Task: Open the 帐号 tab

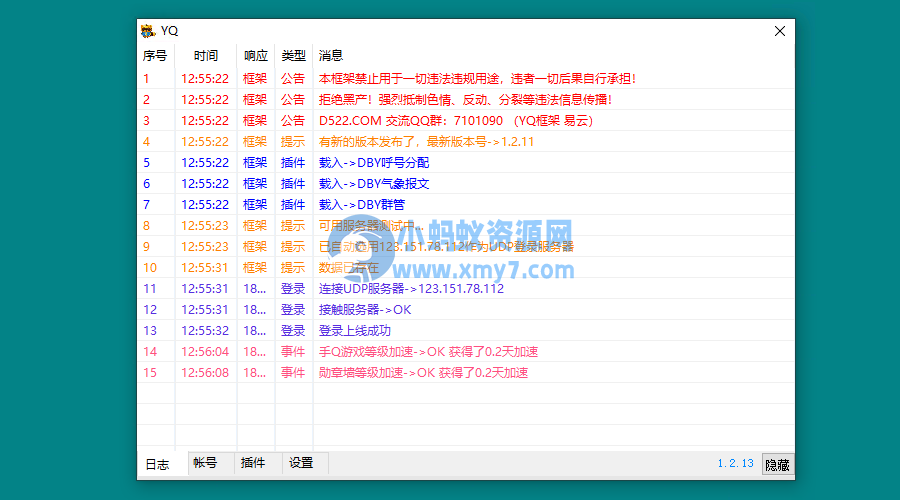Action: point(205,463)
